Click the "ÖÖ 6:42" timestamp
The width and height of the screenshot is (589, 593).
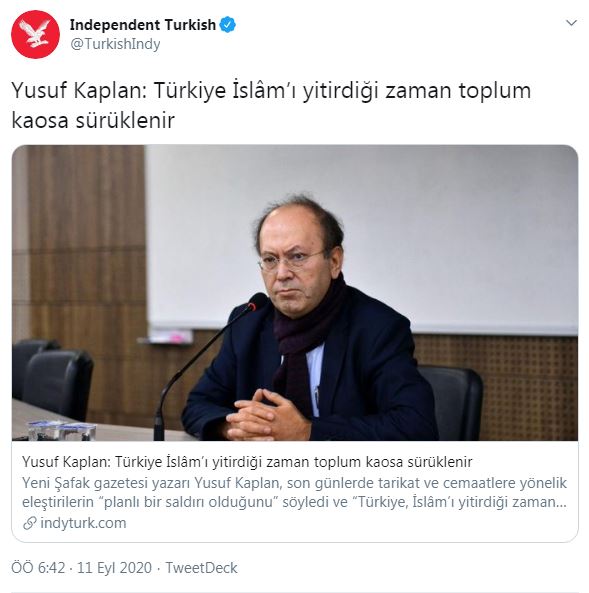pyautogui.click(x=38, y=568)
